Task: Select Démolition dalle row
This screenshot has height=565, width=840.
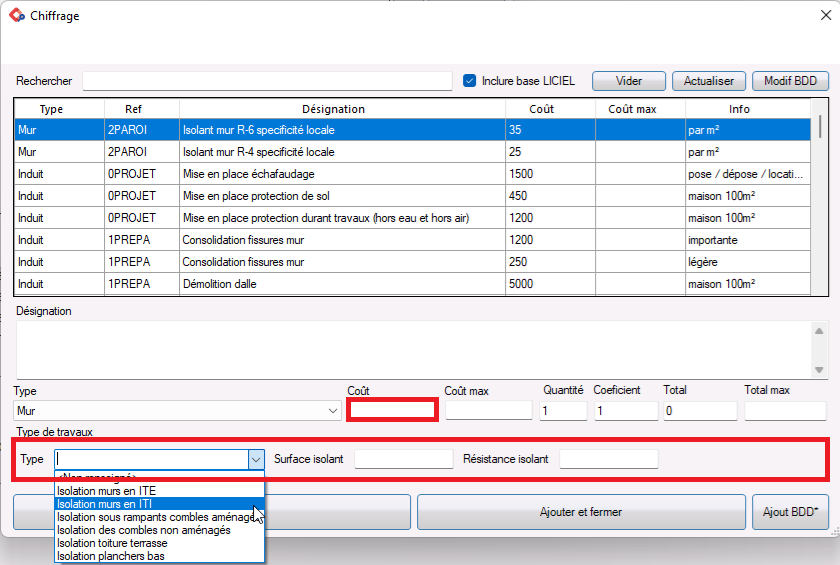Action: 412,284
